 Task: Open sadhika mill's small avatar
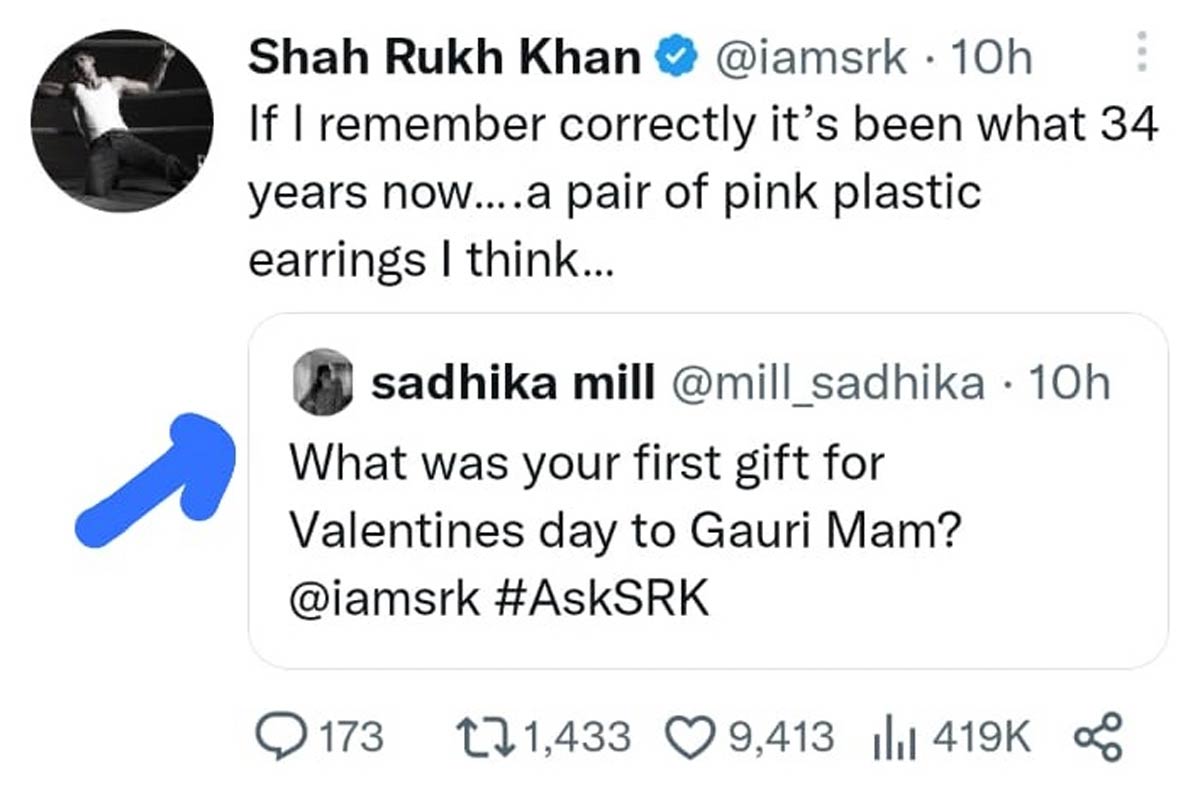click(x=324, y=383)
